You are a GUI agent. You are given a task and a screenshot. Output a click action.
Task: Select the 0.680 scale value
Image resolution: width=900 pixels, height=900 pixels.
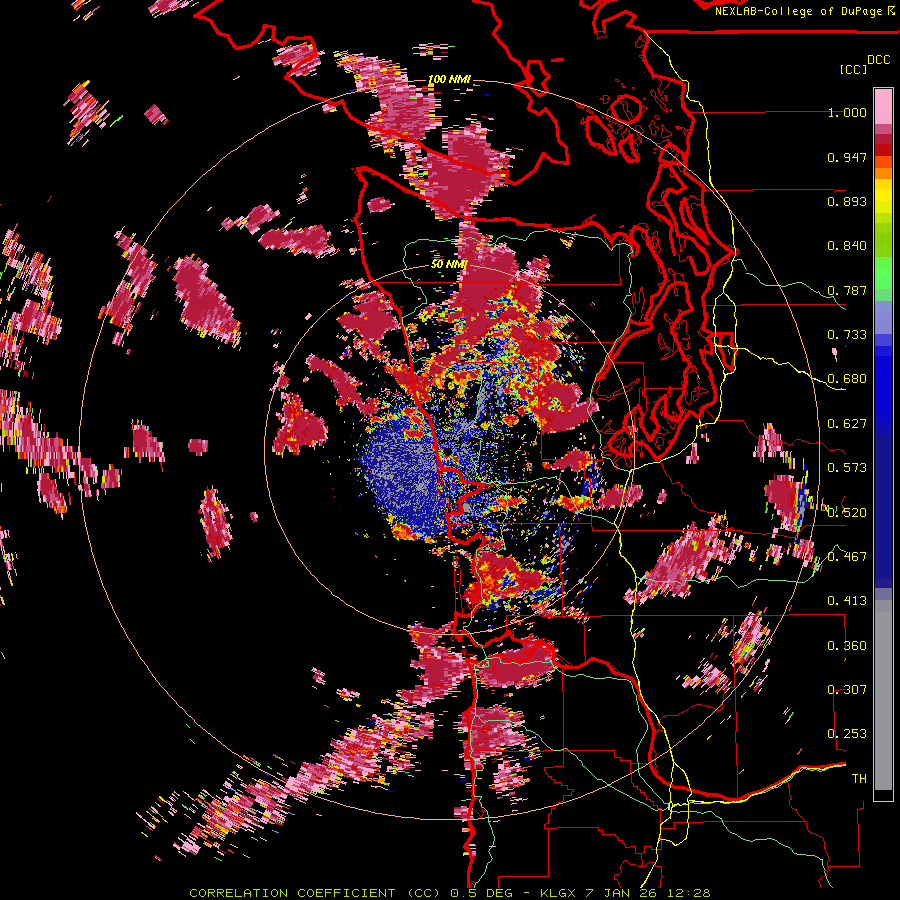coord(847,379)
